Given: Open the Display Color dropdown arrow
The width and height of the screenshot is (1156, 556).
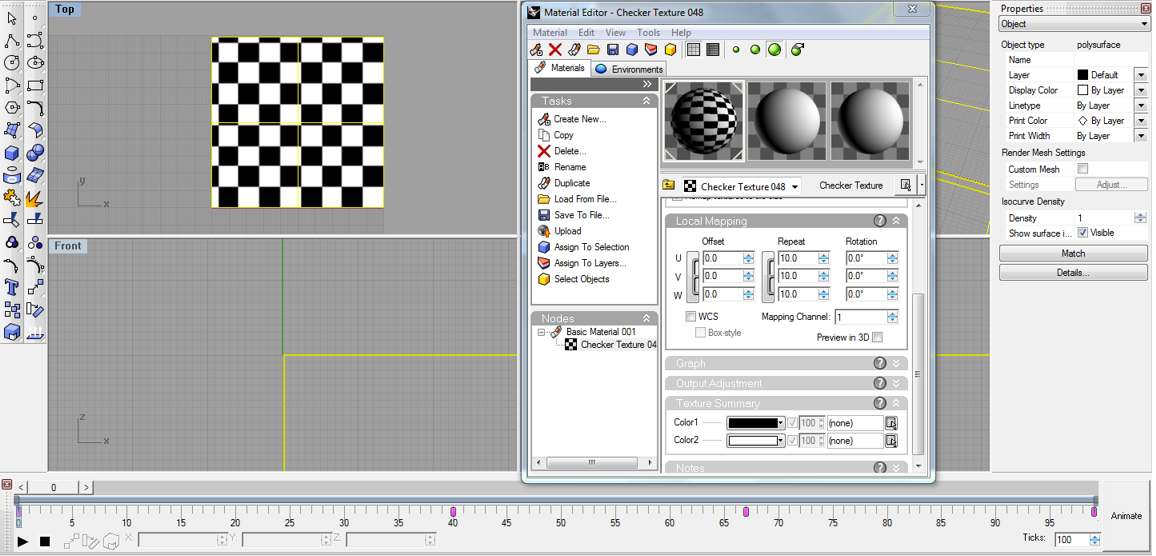Looking at the screenshot, I should 1141,91.
